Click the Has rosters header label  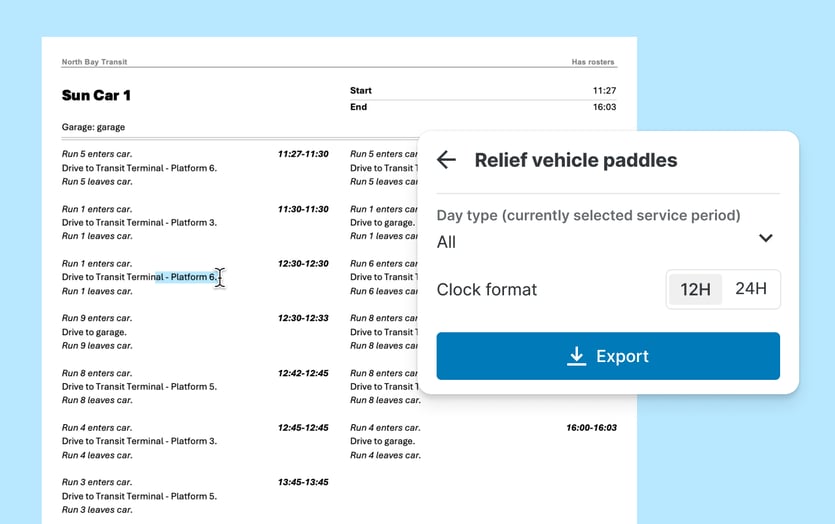point(592,62)
